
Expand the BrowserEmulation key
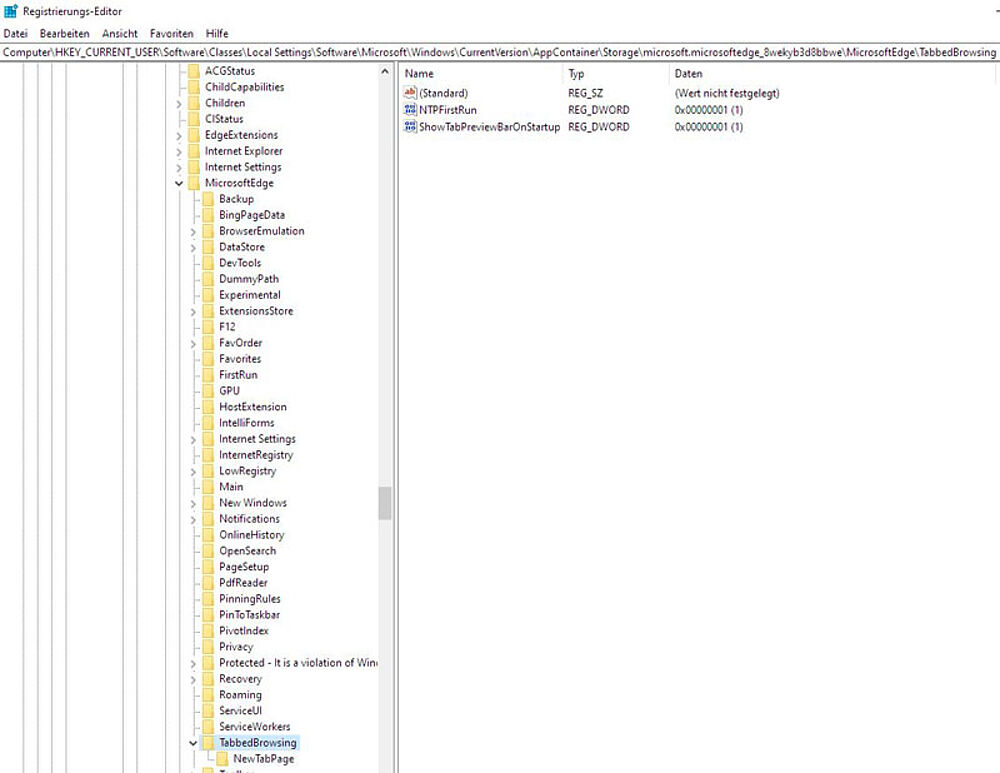[x=193, y=232]
